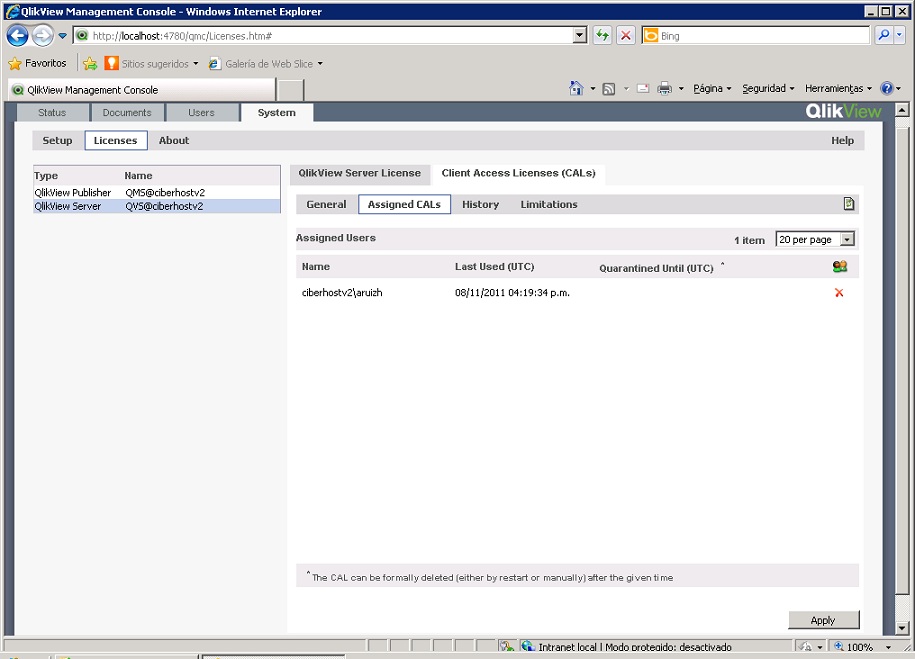Open the Print dropdown arrow
915x659 pixels.
tap(680, 89)
